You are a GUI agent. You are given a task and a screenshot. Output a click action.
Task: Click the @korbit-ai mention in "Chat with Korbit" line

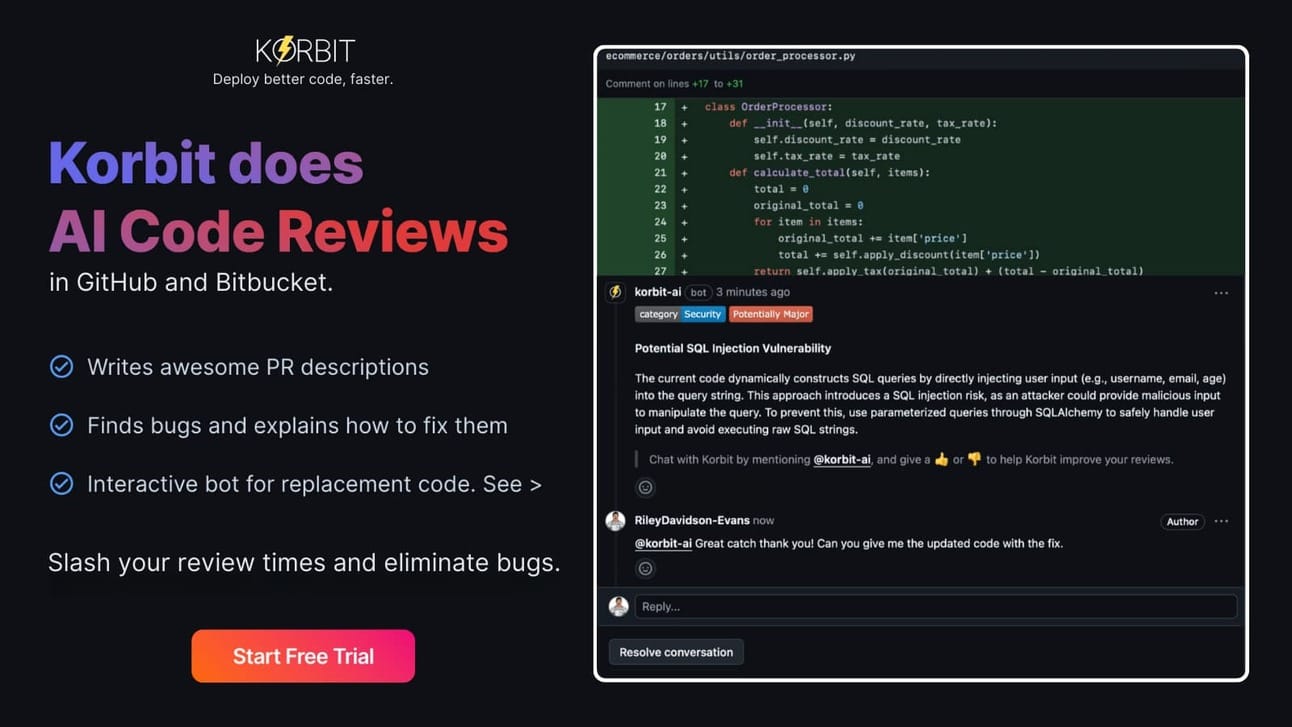coord(842,460)
